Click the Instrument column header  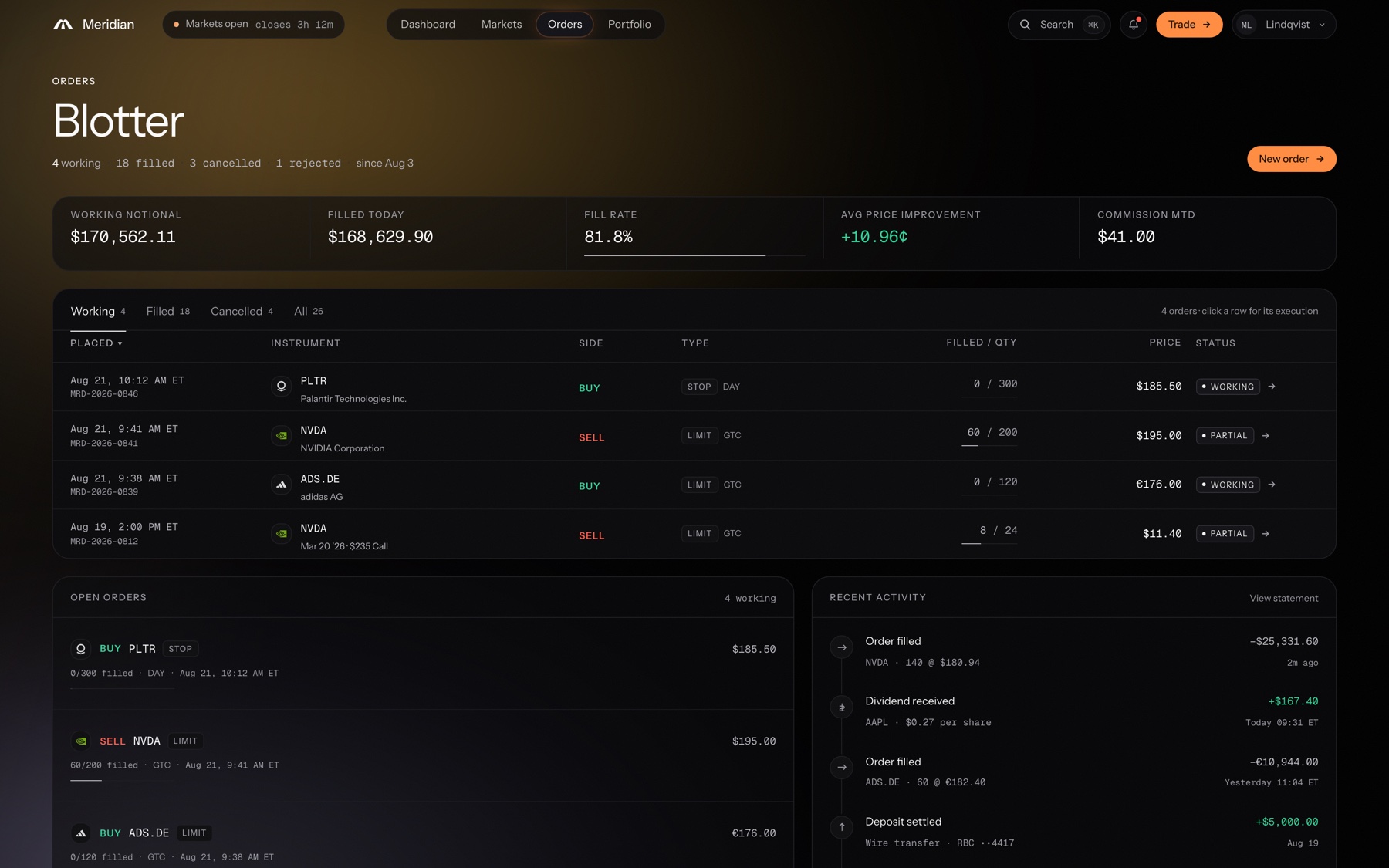[x=306, y=343]
